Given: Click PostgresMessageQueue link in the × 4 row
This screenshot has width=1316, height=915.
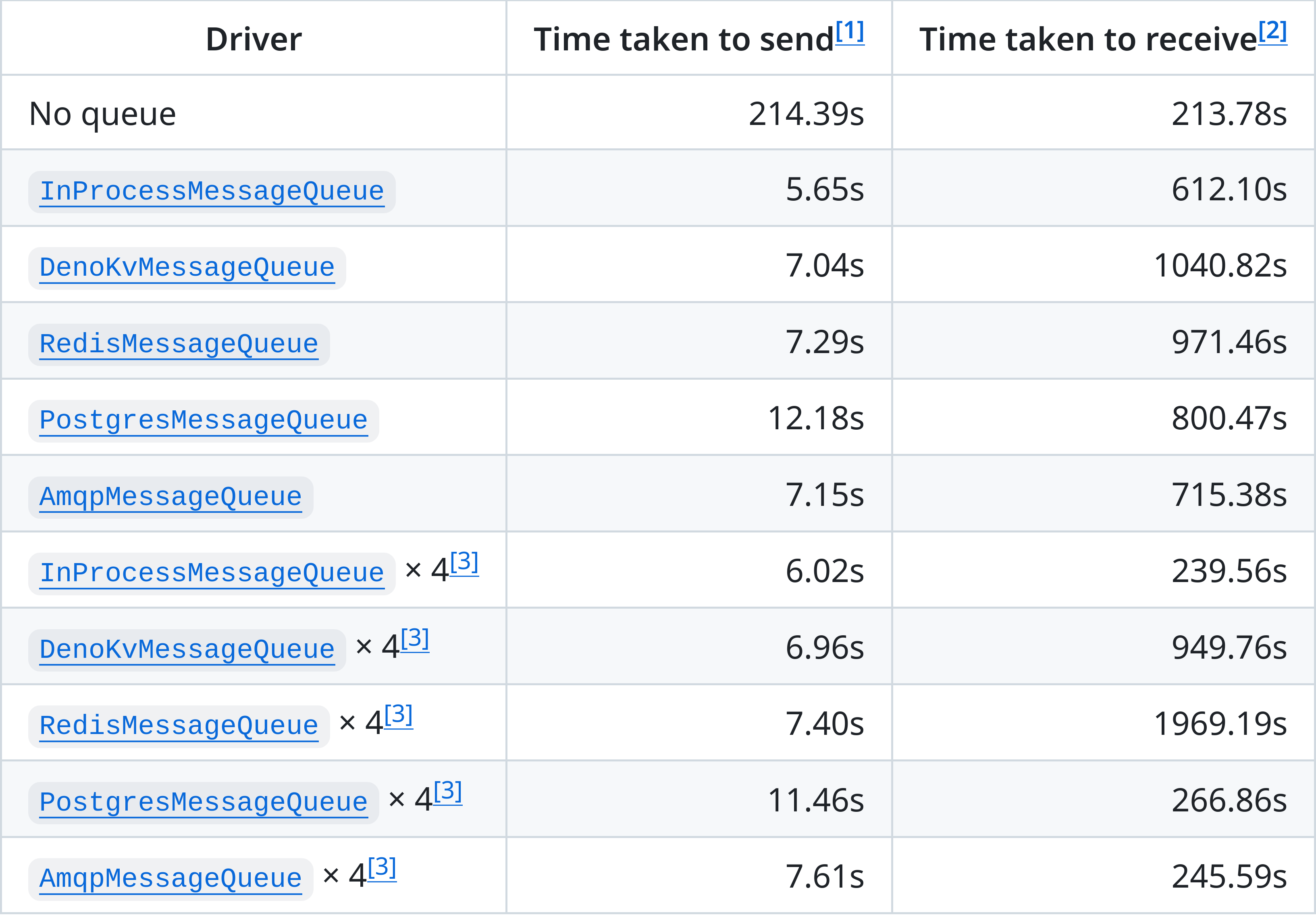Looking at the screenshot, I should click(x=204, y=803).
